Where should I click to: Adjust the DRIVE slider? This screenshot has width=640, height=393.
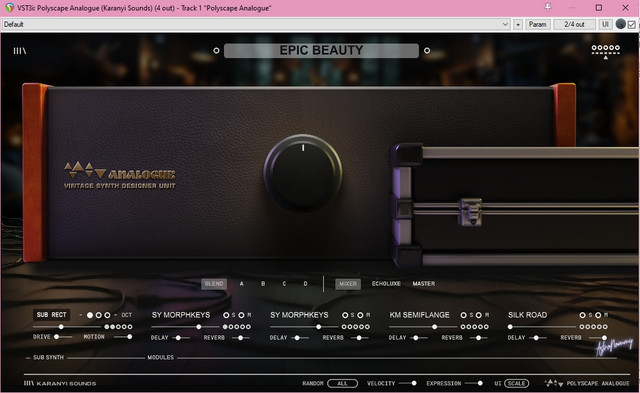[63, 337]
